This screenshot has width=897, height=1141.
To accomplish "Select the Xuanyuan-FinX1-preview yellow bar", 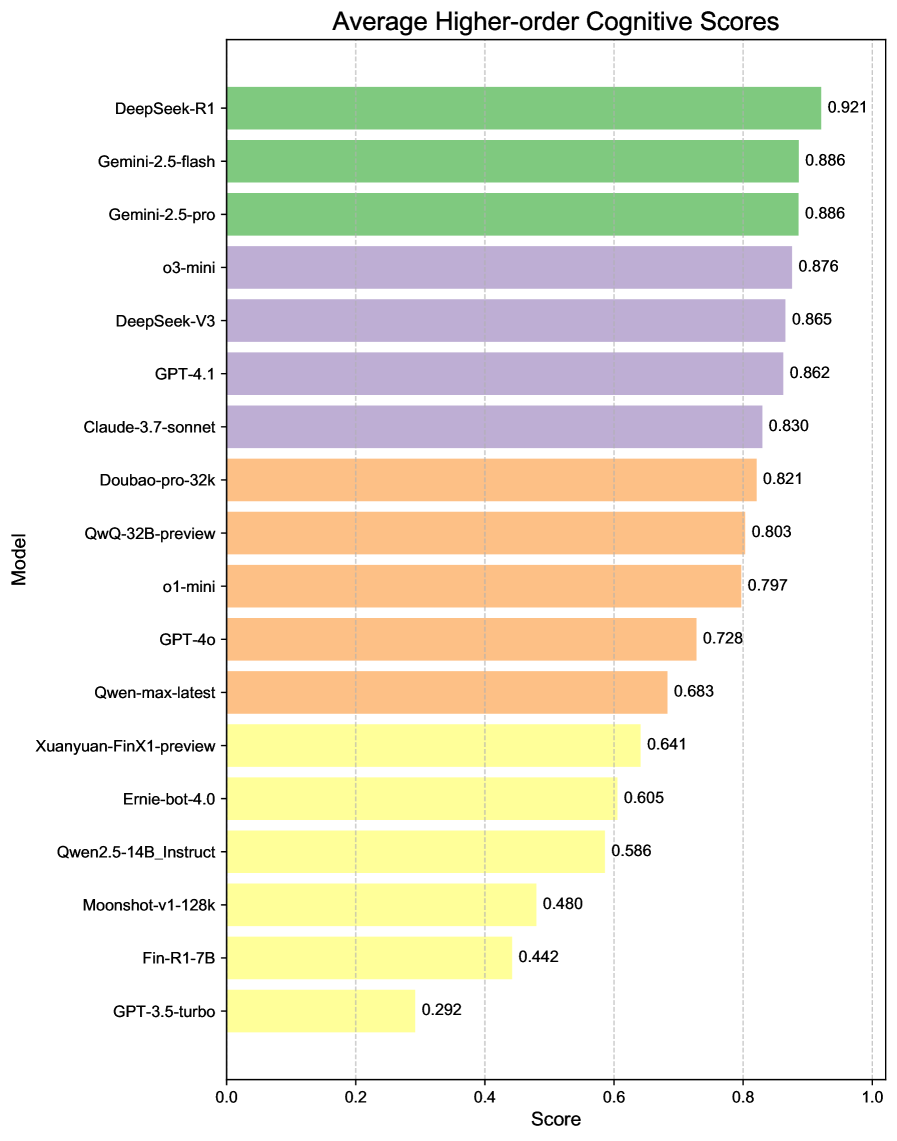I will [434, 745].
